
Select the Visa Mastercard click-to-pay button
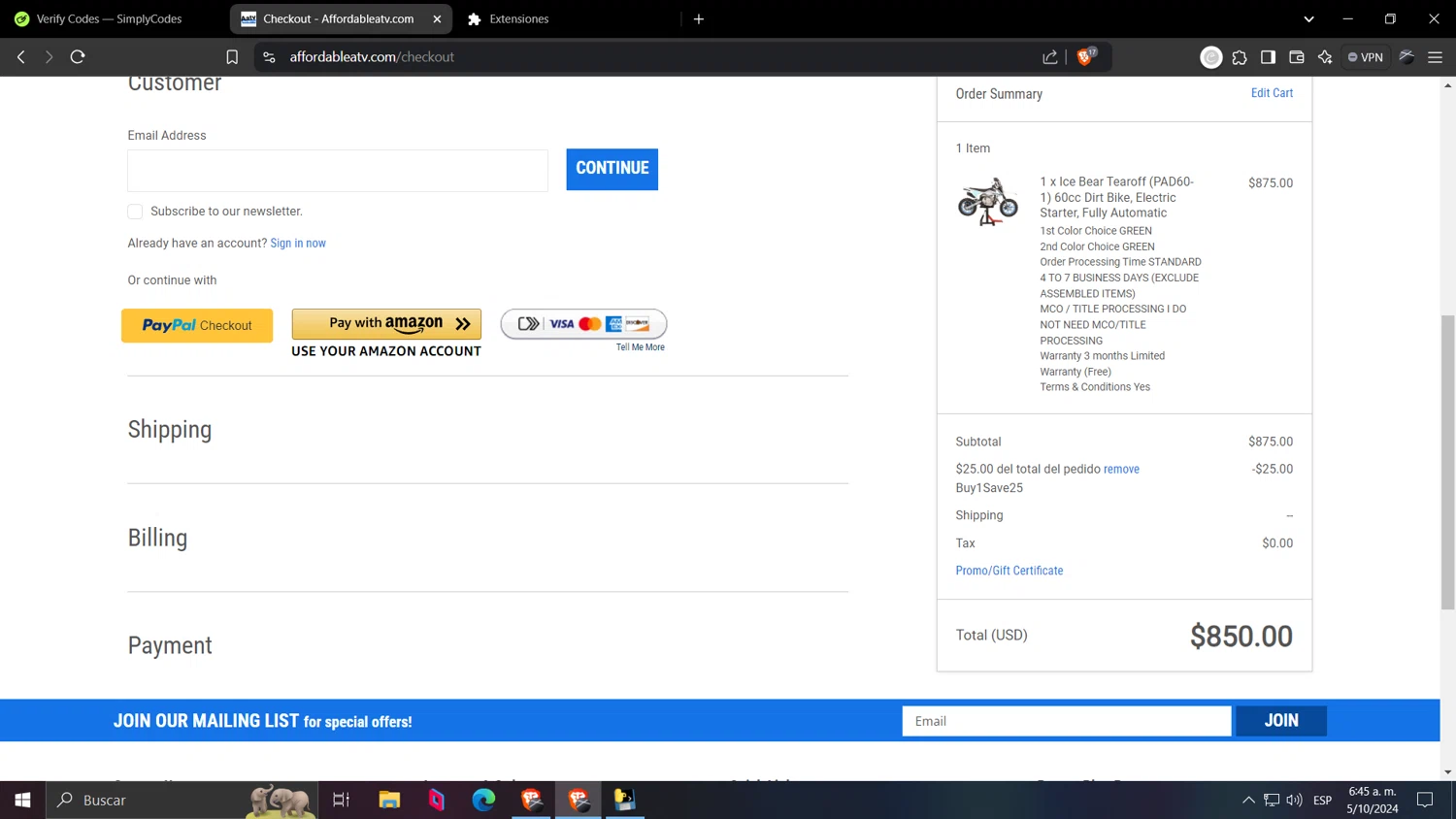(x=583, y=324)
